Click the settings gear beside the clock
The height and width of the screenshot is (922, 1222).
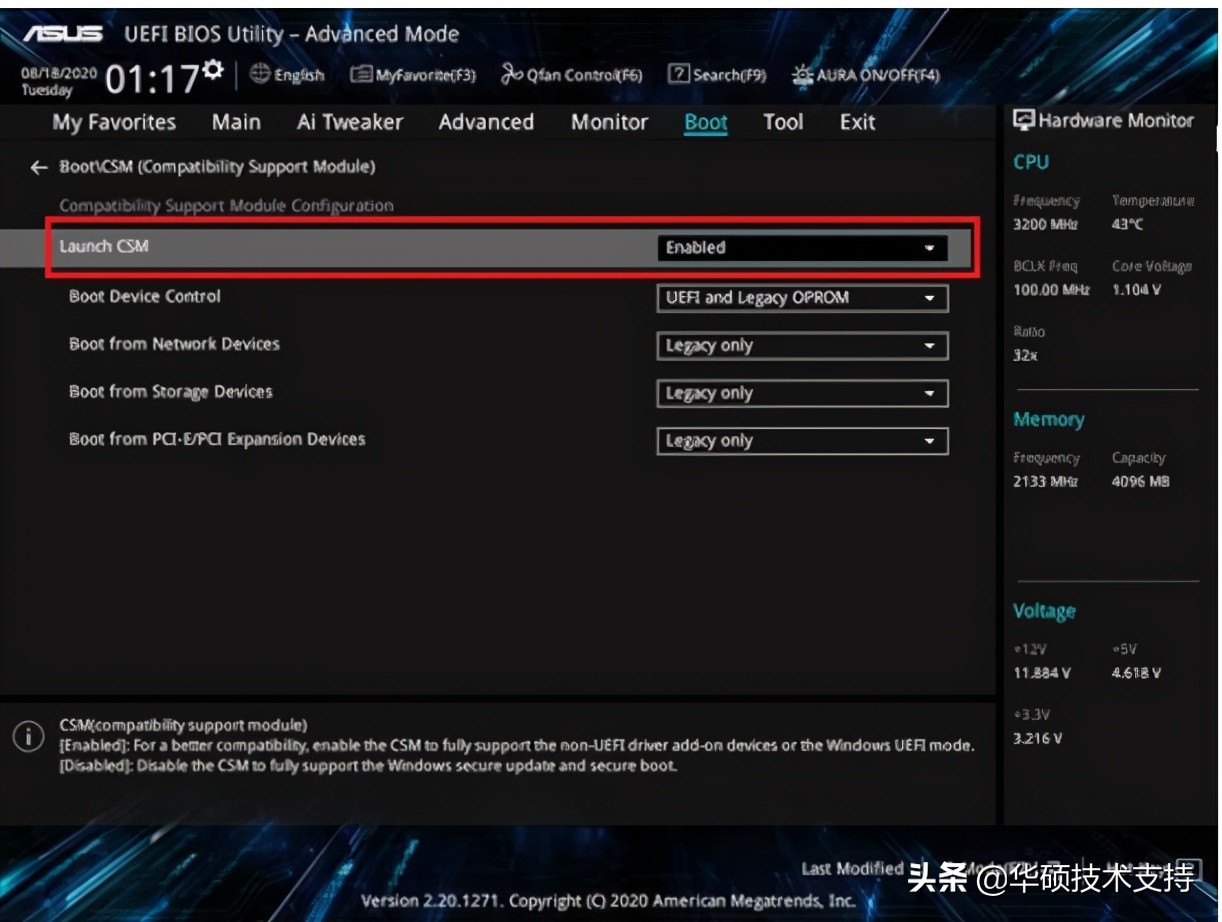click(x=212, y=70)
